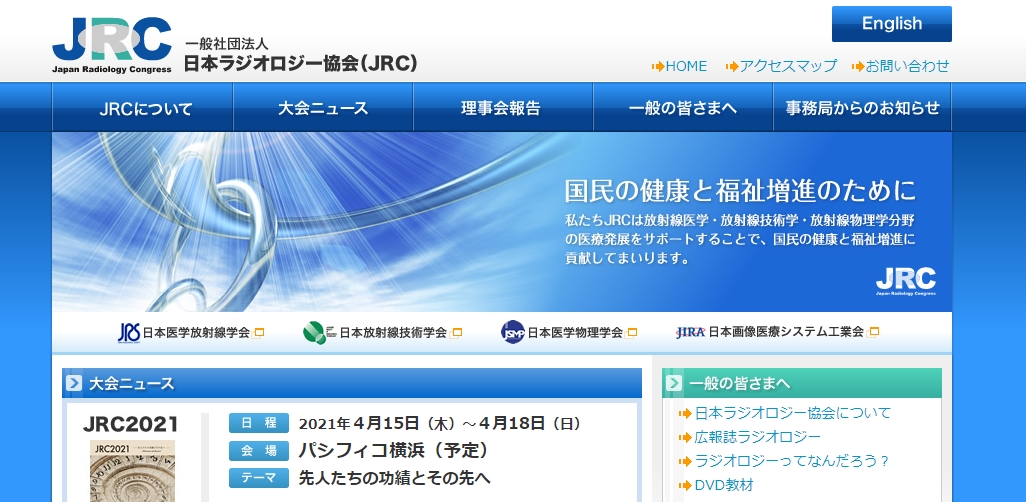
Task: Open the アクセスマップ link
Action: click(788, 66)
